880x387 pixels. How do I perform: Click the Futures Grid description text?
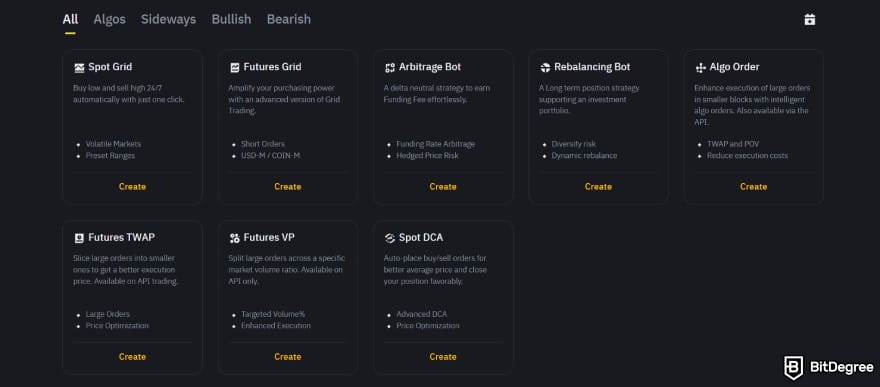(284, 99)
